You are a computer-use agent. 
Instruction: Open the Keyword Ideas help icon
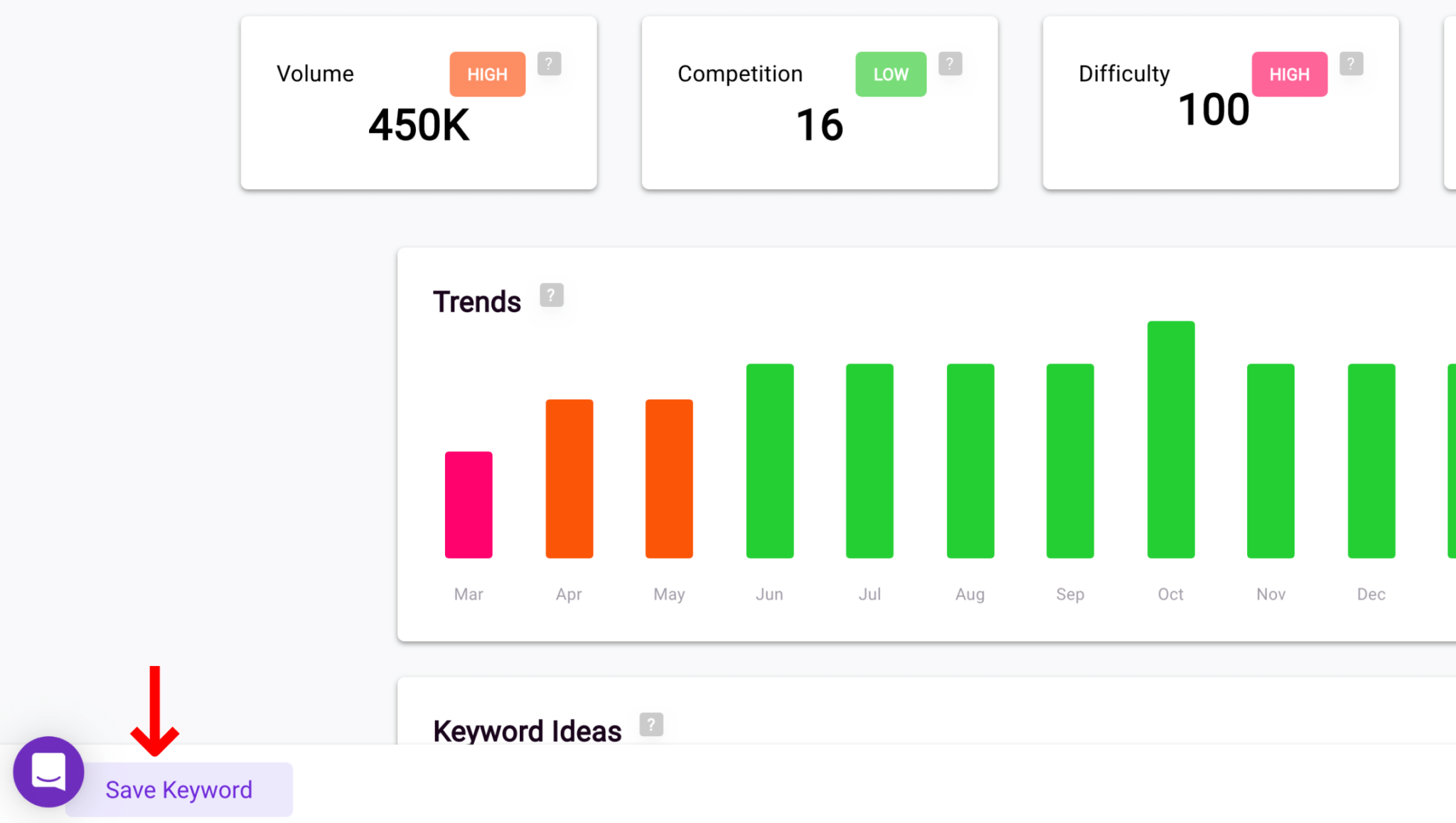651,724
